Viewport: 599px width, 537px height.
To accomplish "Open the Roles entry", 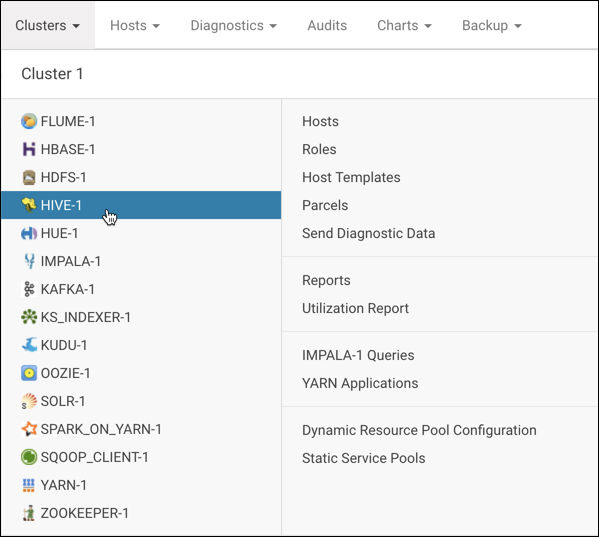I will tap(319, 149).
